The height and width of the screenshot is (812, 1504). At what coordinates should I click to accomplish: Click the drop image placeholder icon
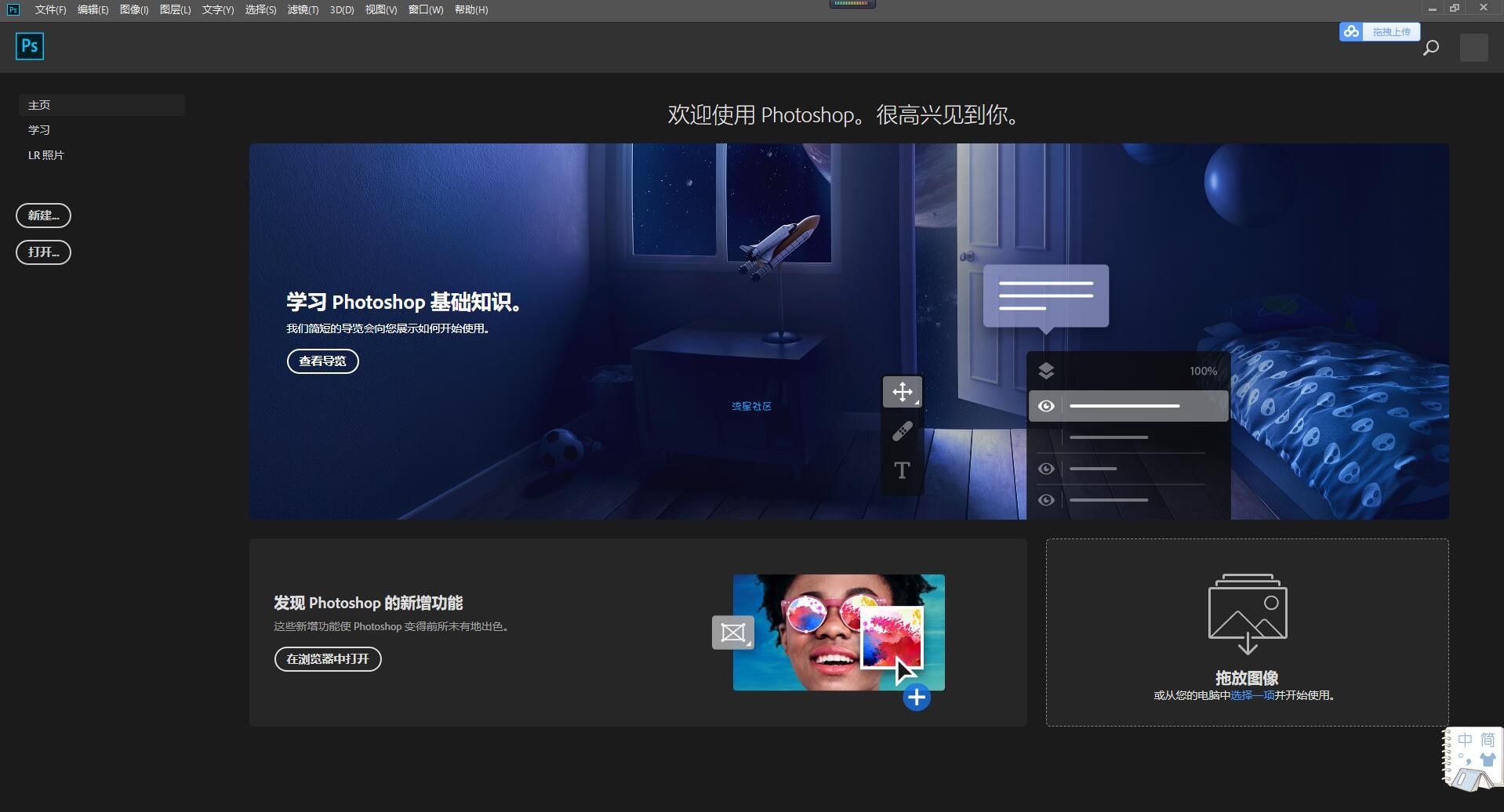click(x=1248, y=614)
